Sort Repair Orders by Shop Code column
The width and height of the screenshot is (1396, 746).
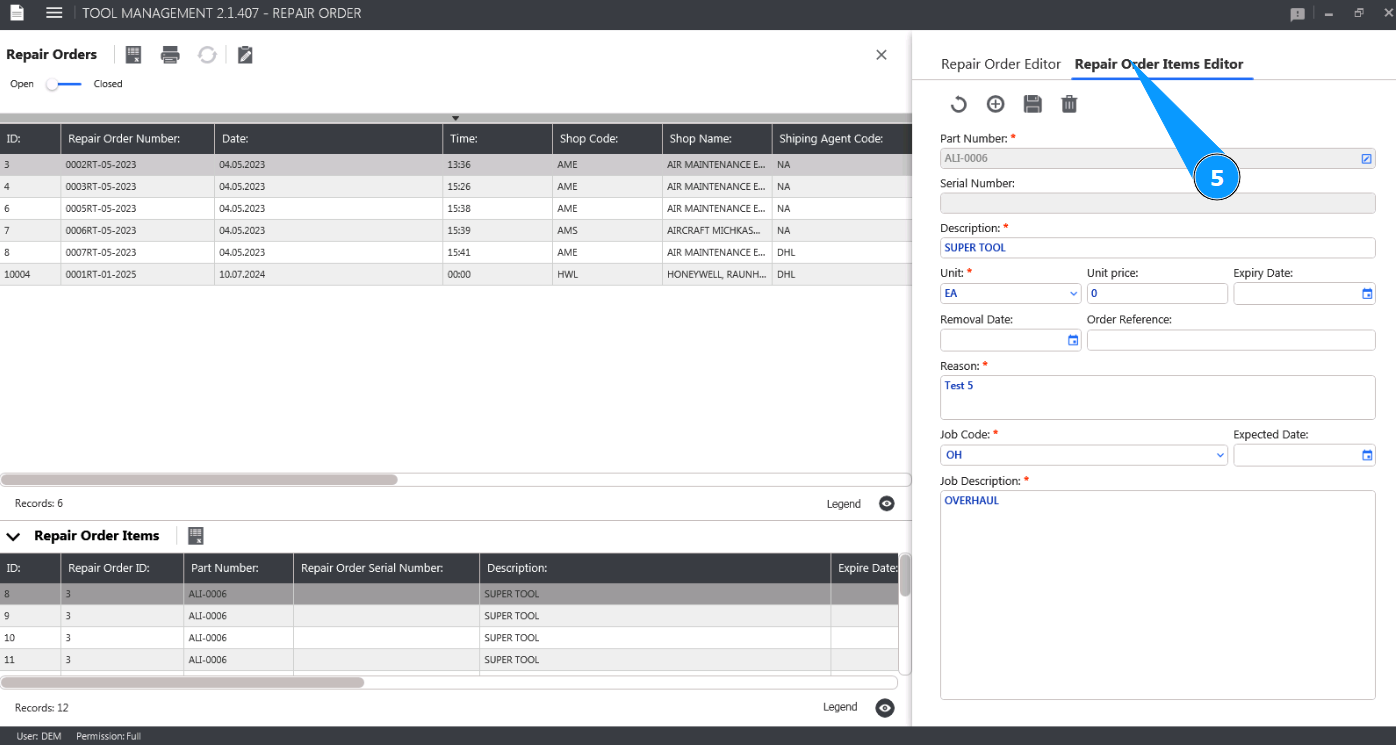pyautogui.click(x=607, y=139)
